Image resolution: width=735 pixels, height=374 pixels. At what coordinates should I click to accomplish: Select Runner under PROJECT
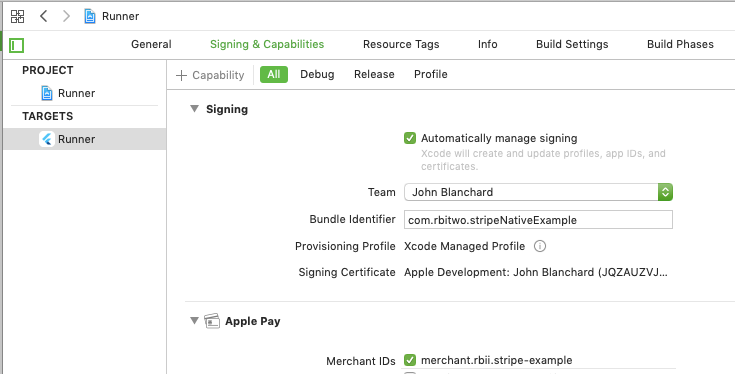(x=76, y=93)
